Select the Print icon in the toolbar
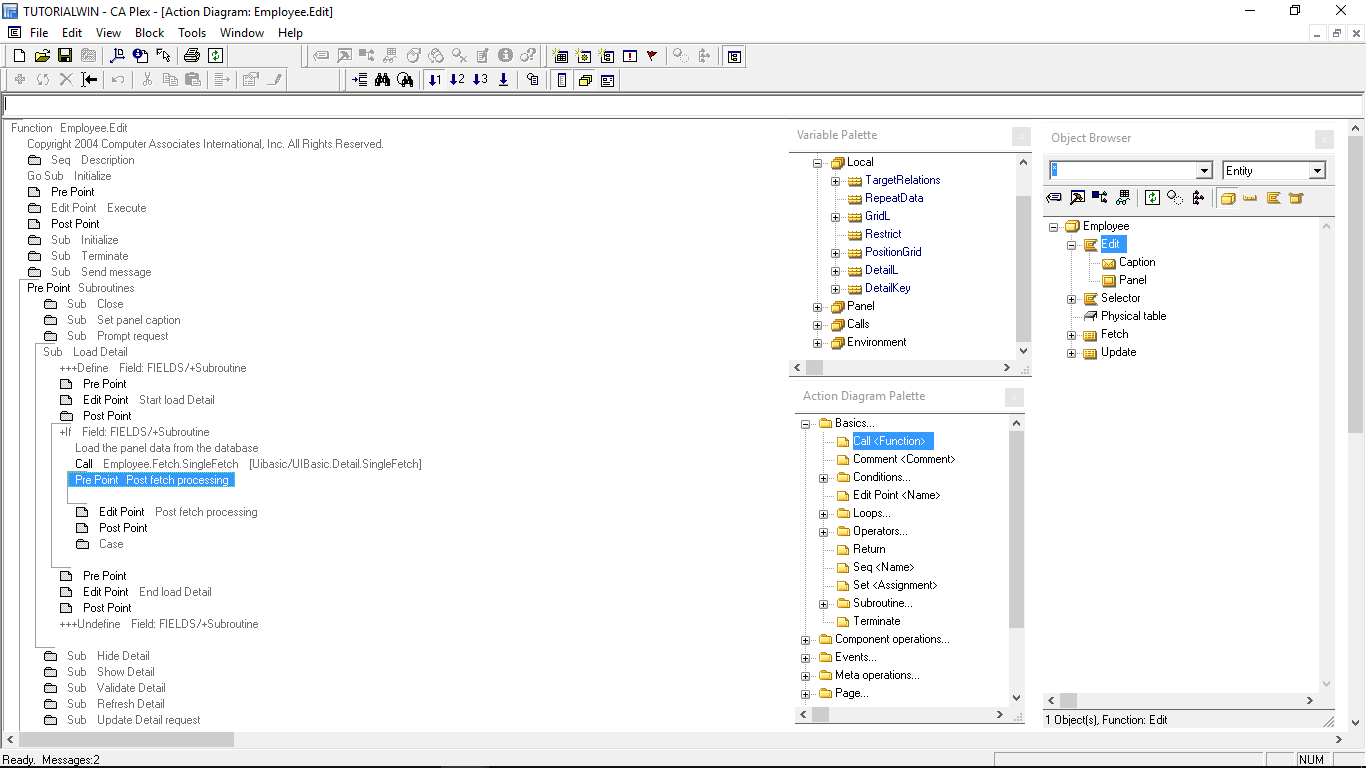Screen dimensions: 1366x768 (191, 56)
